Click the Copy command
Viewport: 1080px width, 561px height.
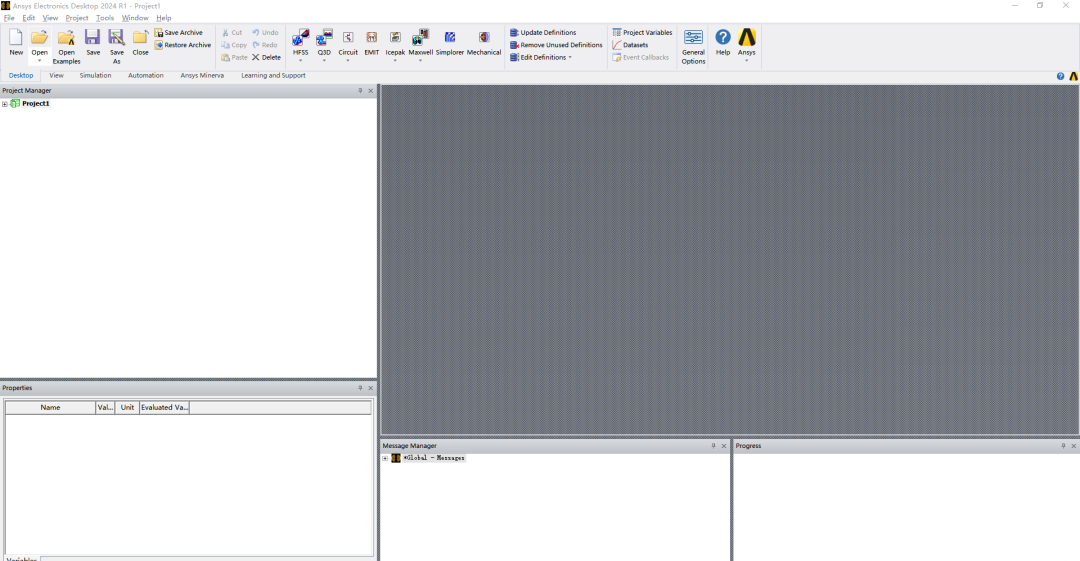tap(234, 45)
